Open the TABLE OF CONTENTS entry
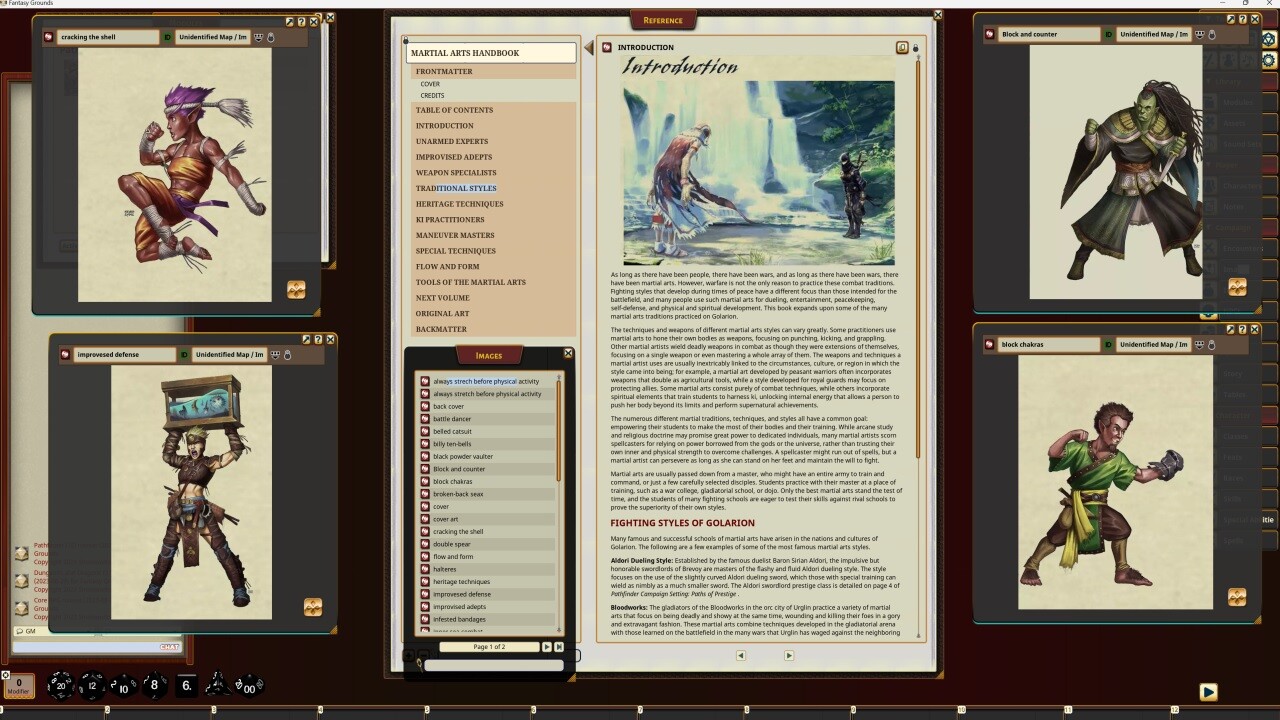Image resolution: width=1280 pixels, height=720 pixels. pos(455,110)
